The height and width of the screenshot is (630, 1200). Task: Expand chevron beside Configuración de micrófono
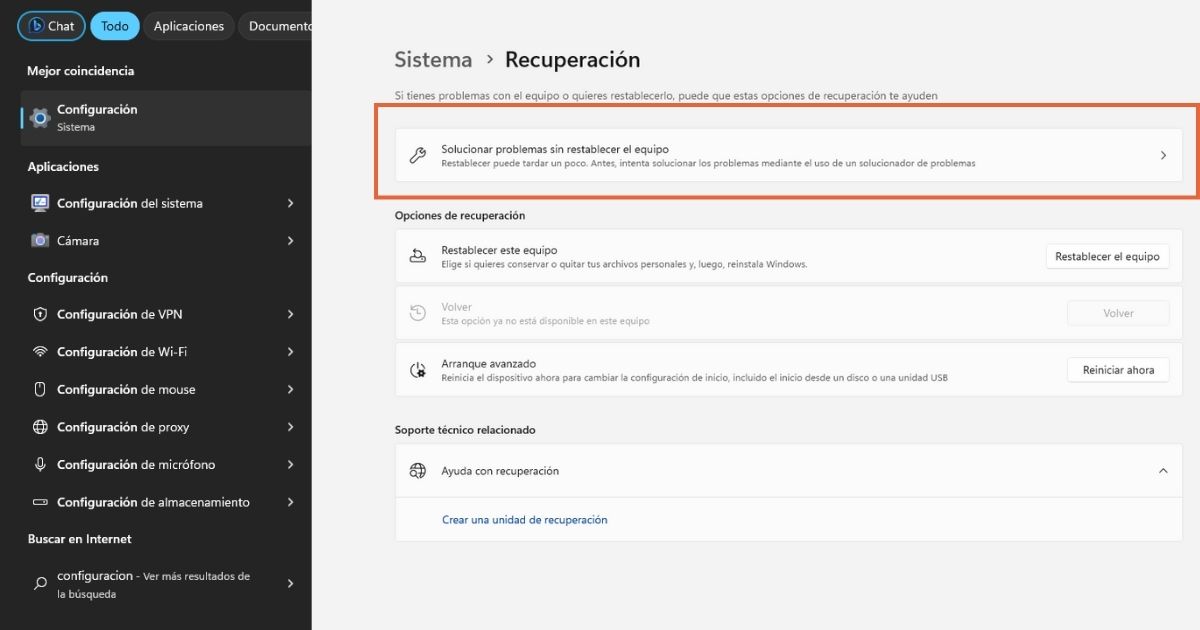290,465
